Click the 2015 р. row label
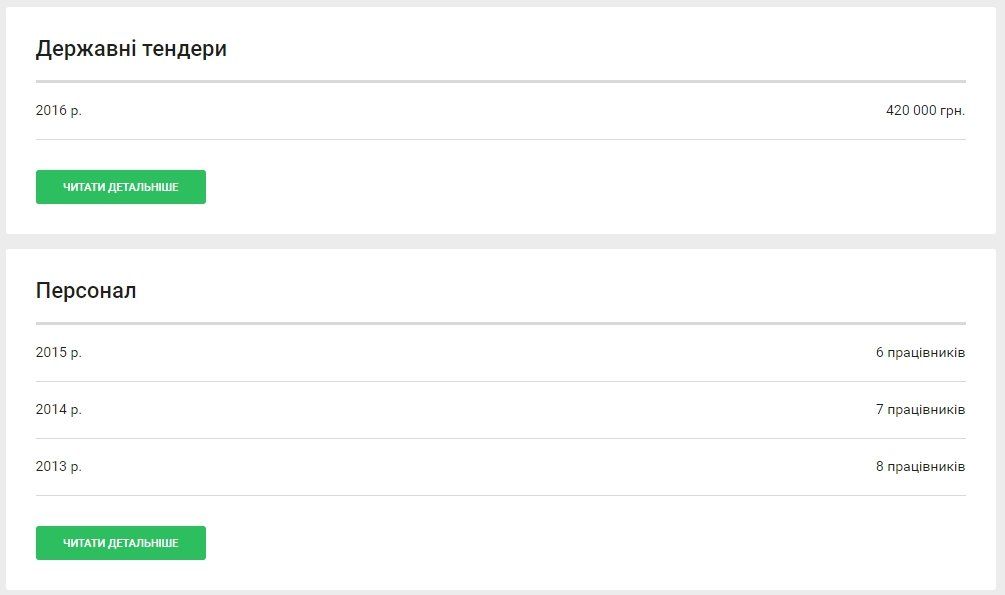Image resolution: width=1005 pixels, height=595 pixels. tap(59, 352)
